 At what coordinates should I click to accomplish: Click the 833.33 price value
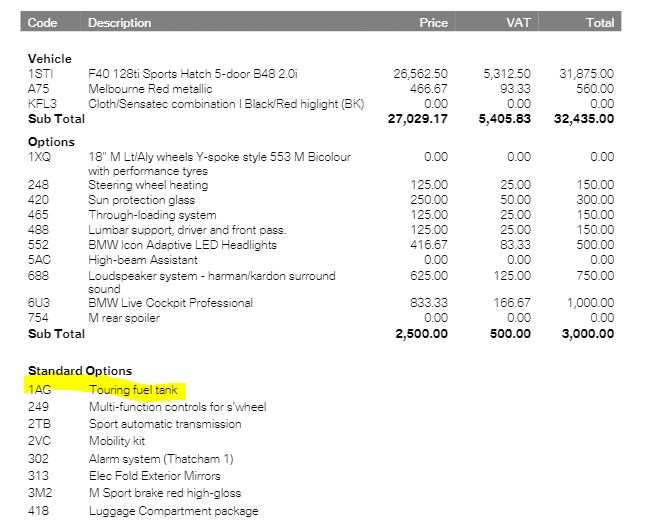pyautogui.click(x=428, y=303)
